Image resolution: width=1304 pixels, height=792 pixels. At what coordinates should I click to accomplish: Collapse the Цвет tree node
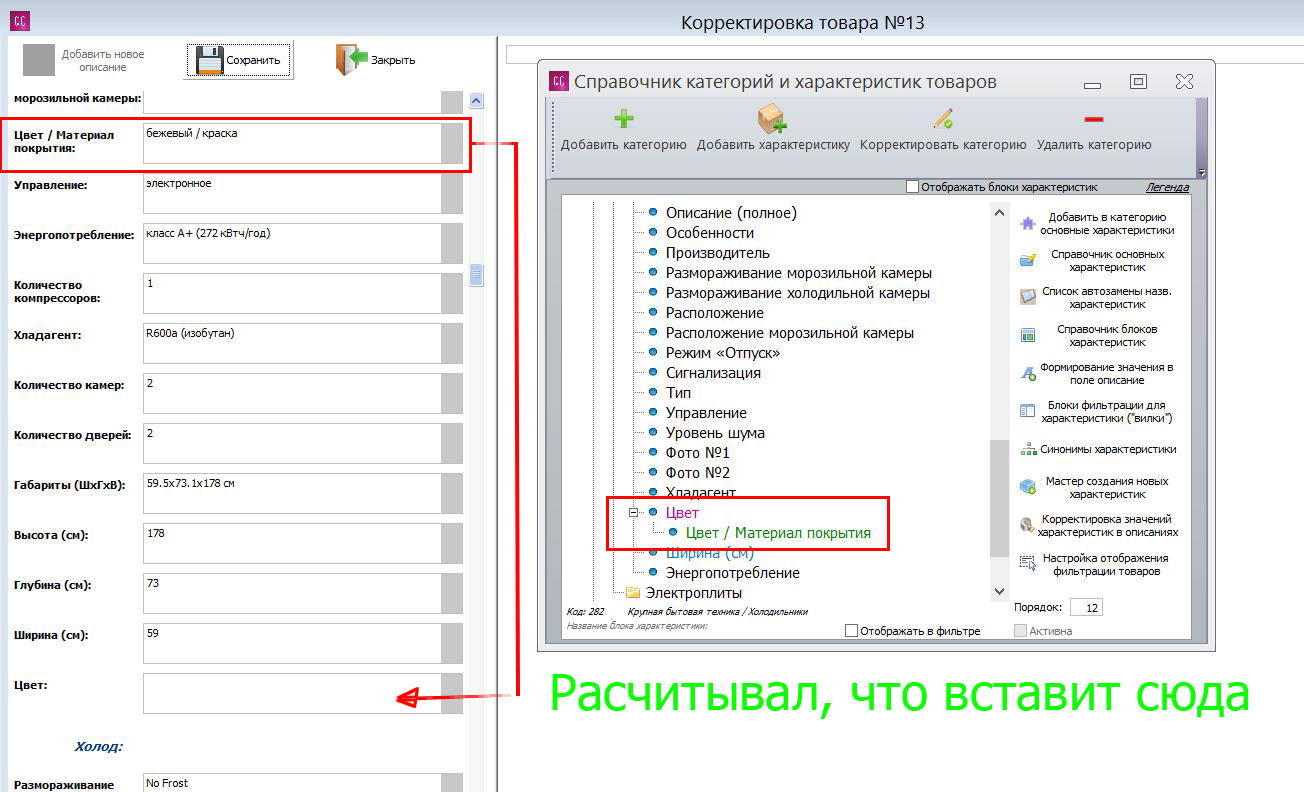[x=633, y=513]
